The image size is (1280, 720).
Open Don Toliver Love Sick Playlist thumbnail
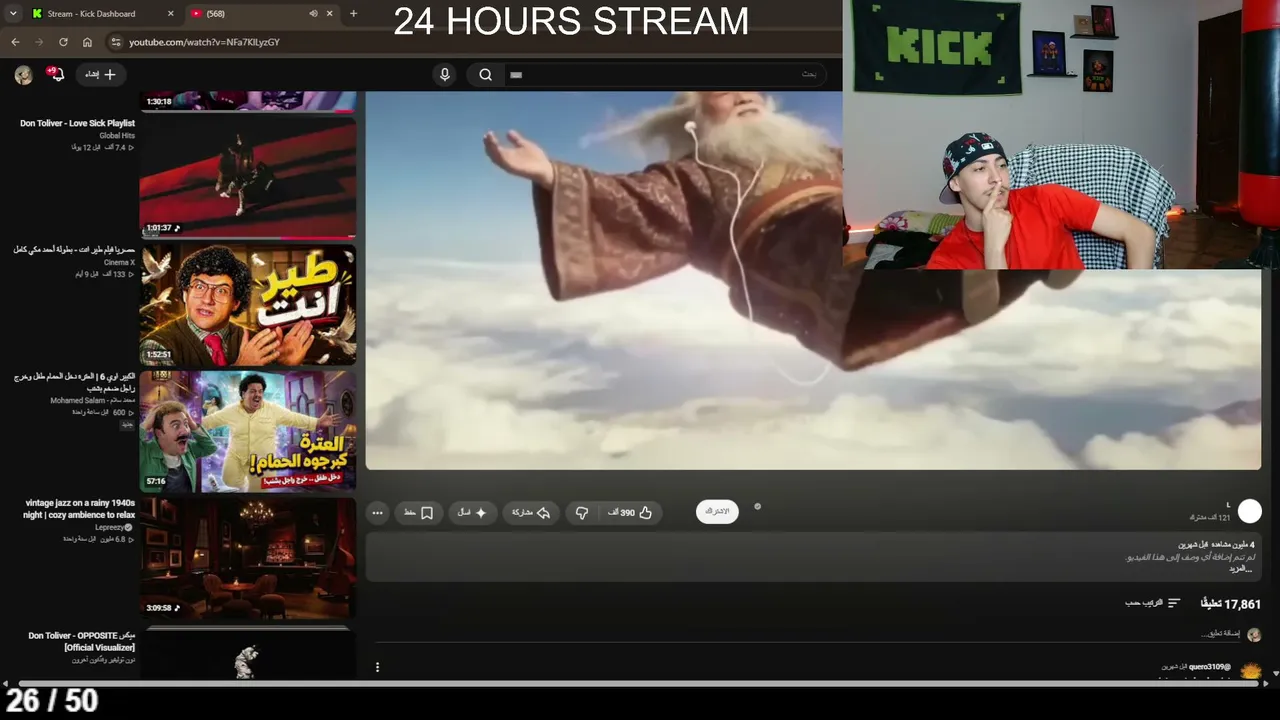(x=247, y=178)
